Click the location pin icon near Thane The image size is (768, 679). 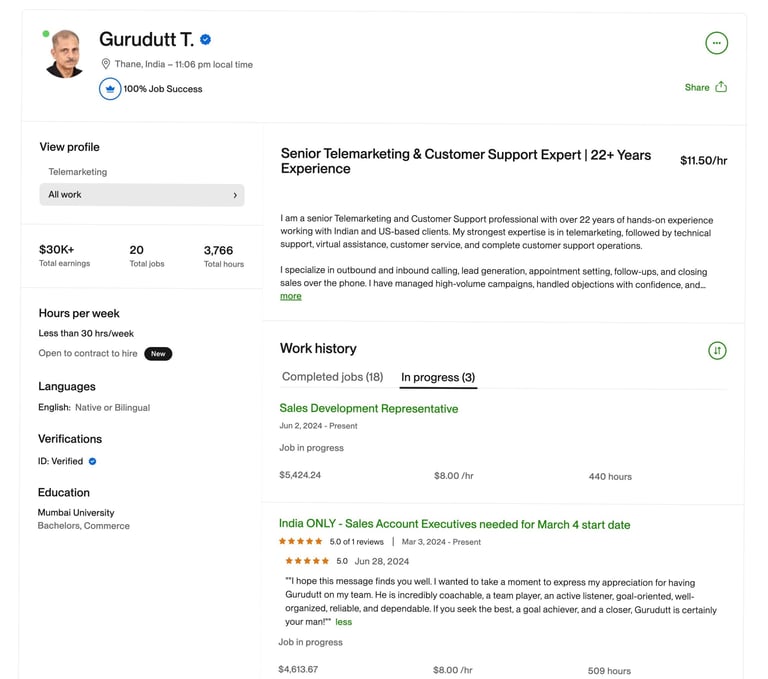pyautogui.click(x=105, y=64)
